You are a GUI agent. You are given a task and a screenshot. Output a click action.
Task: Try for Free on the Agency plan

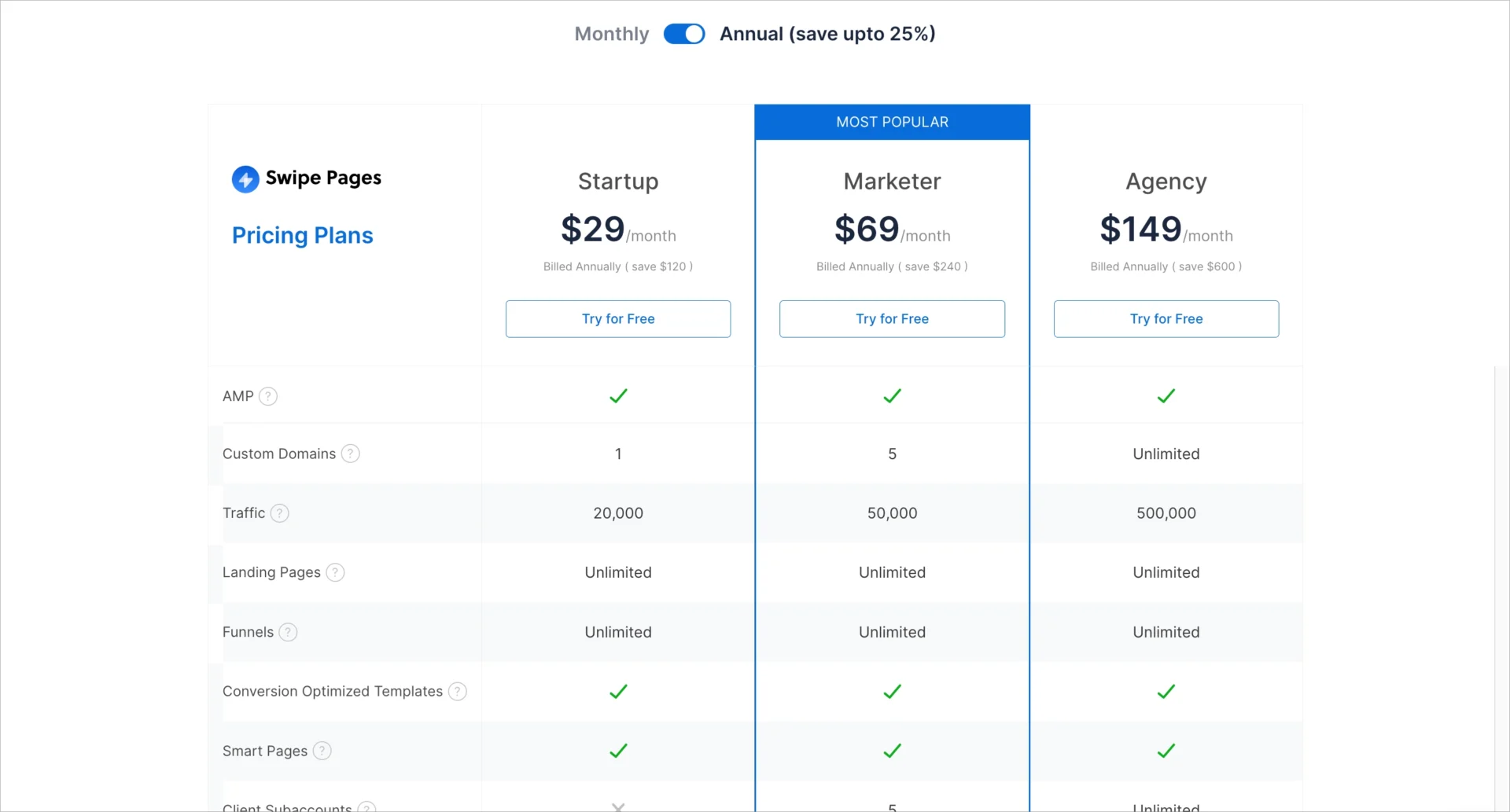tap(1166, 318)
